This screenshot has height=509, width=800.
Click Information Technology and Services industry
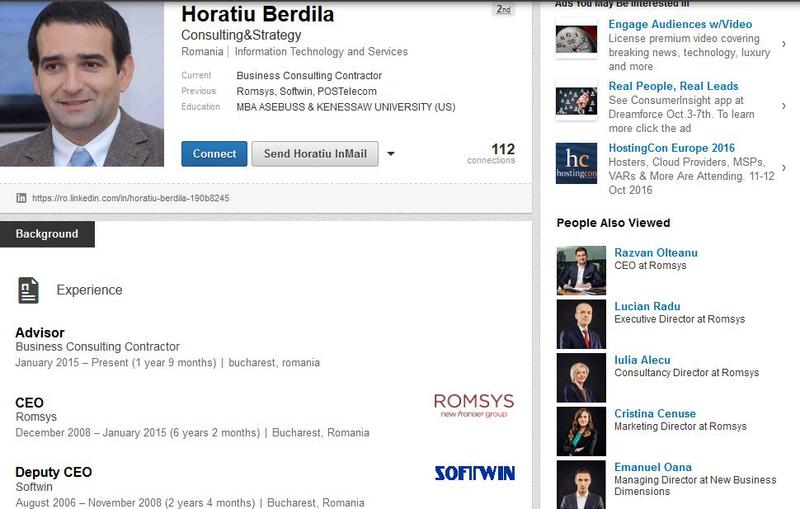321,52
